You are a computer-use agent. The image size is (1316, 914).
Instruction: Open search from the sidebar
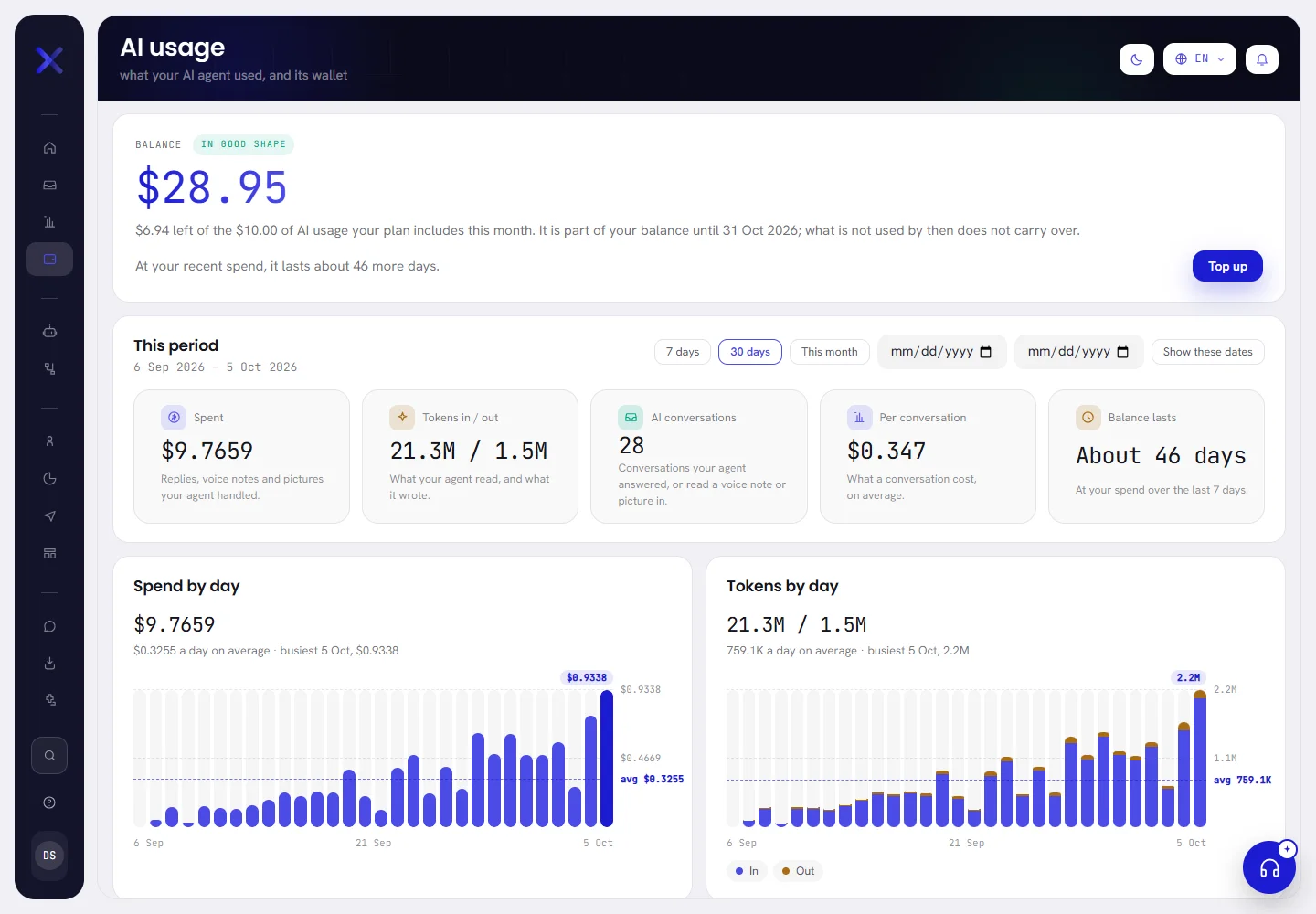pyautogui.click(x=49, y=756)
